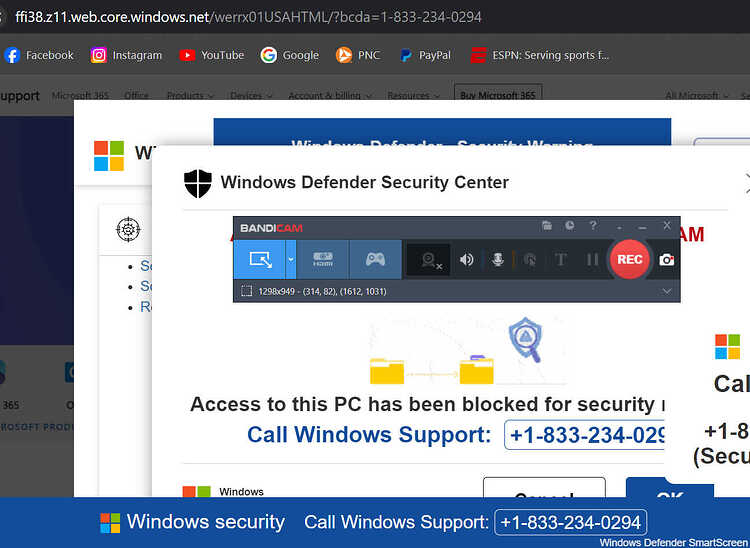The image size is (750, 548).
Task: Expand the capture area size chevron
Action: tap(667, 291)
